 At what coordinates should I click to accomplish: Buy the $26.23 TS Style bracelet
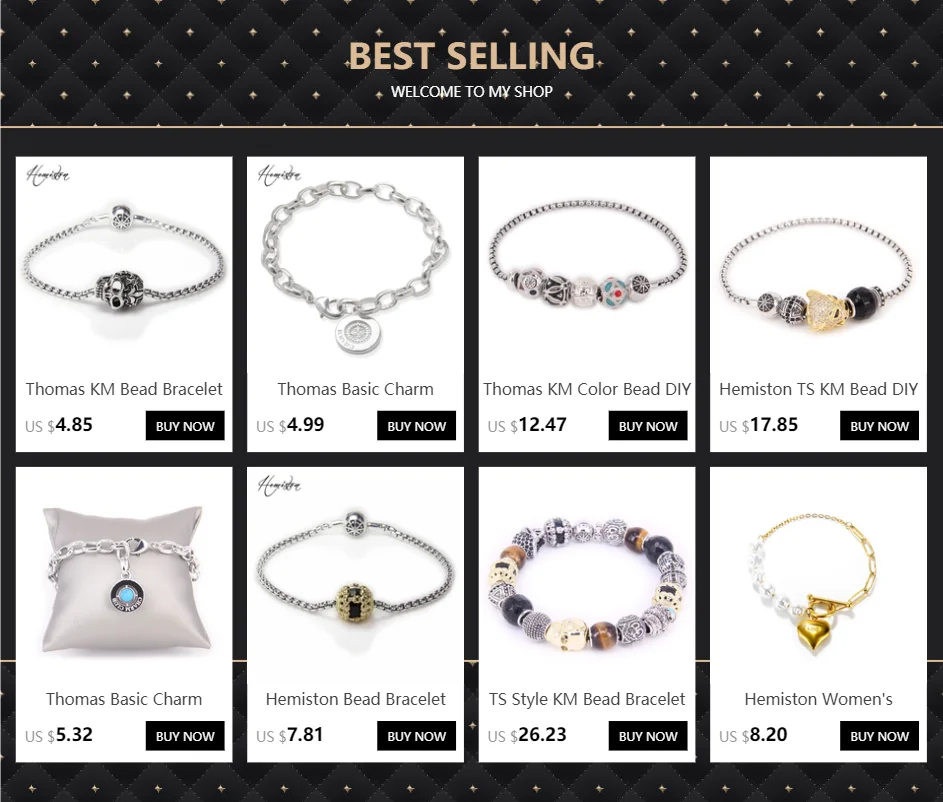pyautogui.click(x=648, y=736)
